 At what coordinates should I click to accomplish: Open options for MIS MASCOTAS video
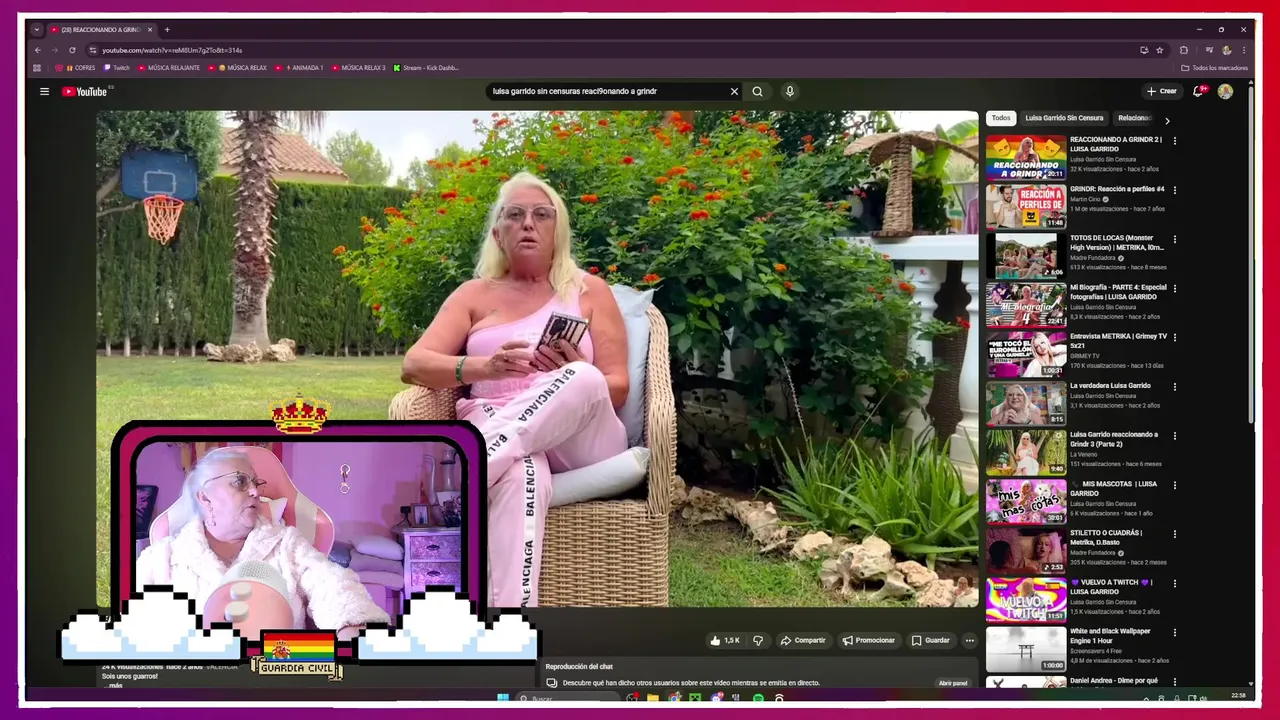pos(1175,485)
